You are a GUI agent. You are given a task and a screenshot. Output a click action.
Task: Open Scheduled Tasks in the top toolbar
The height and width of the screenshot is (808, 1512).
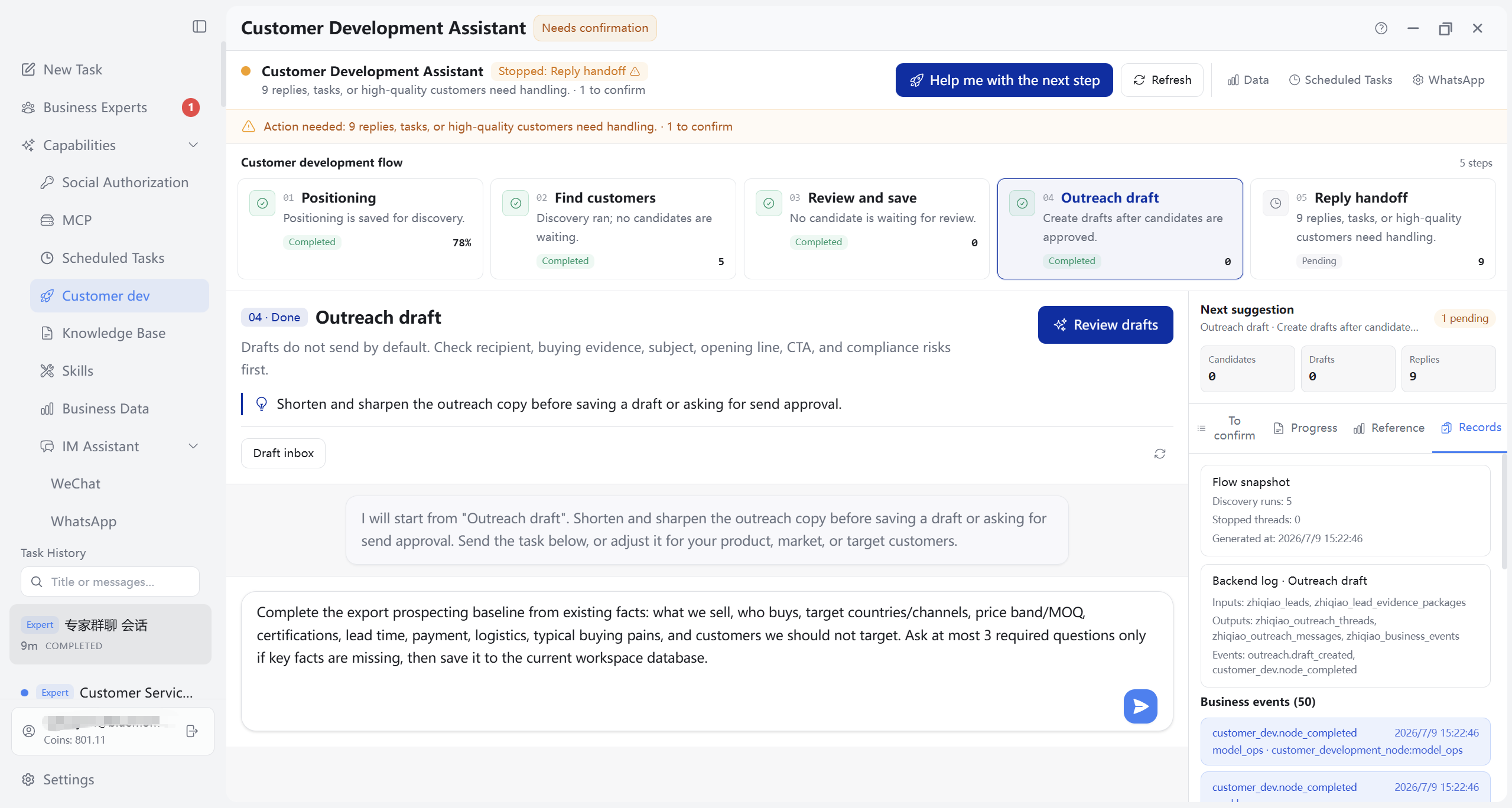1341,80
